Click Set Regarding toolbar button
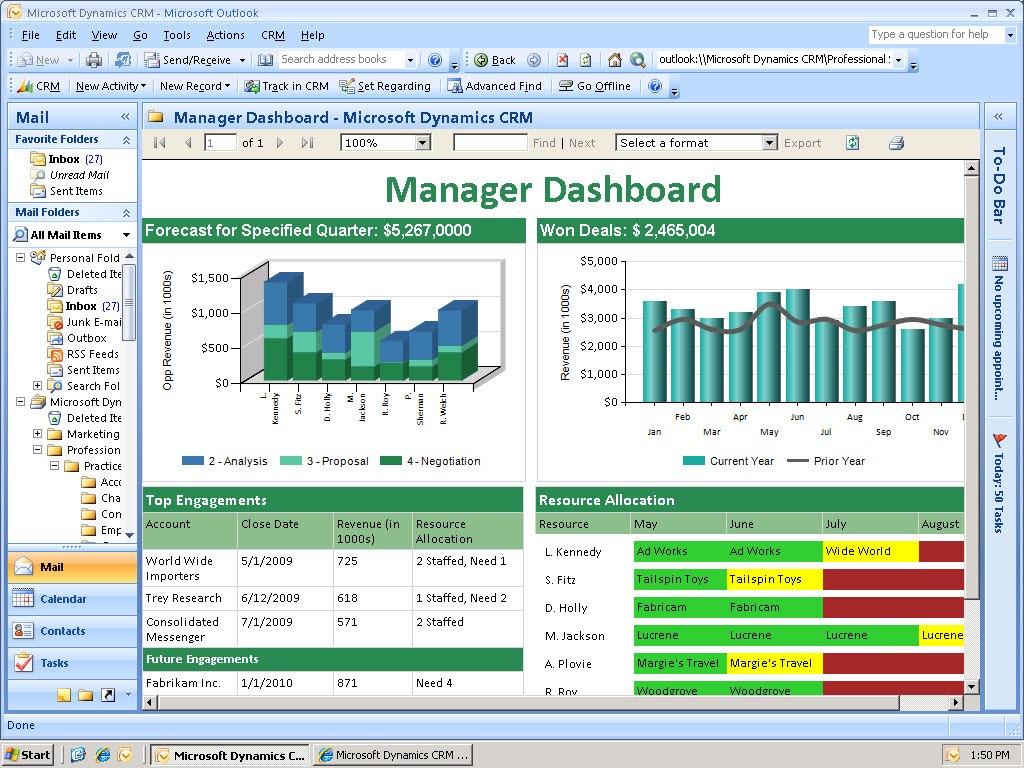Screen dimensions: 1024x768 tap(385, 86)
